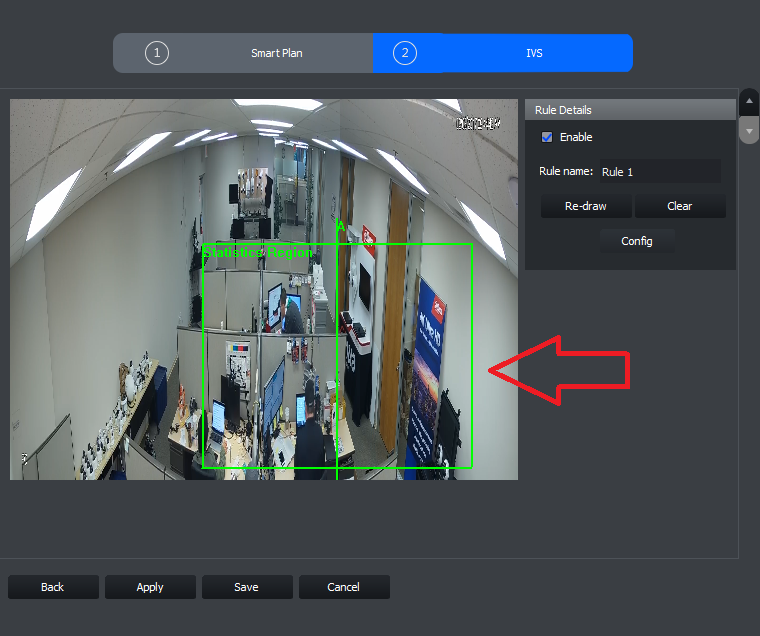Click the step 2 circle icon
Image resolution: width=760 pixels, height=636 pixels.
pos(405,53)
